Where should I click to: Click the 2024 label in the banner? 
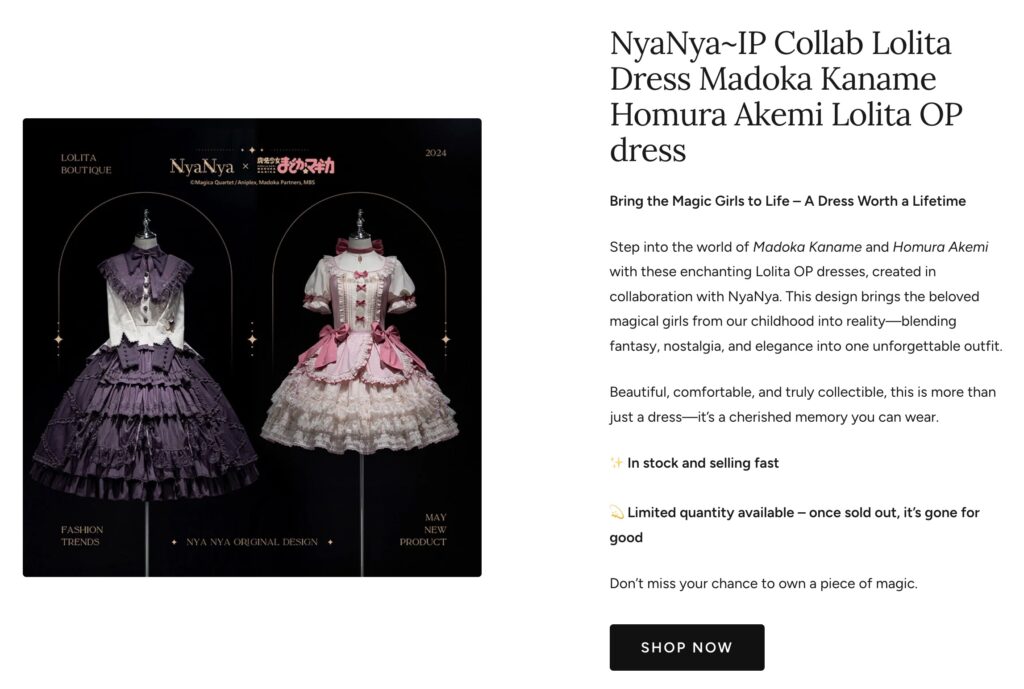(x=436, y=153)
